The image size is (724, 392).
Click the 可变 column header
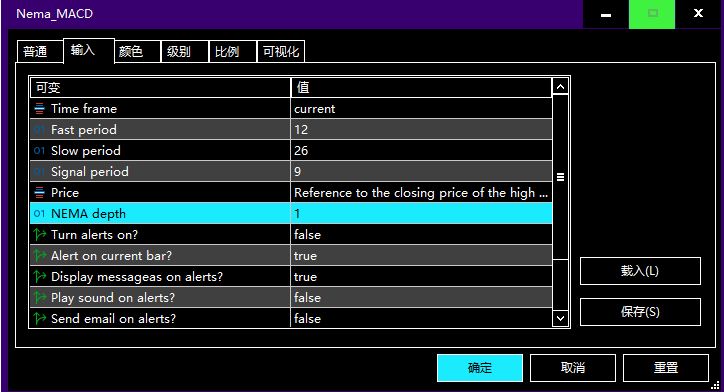point(160,87)
